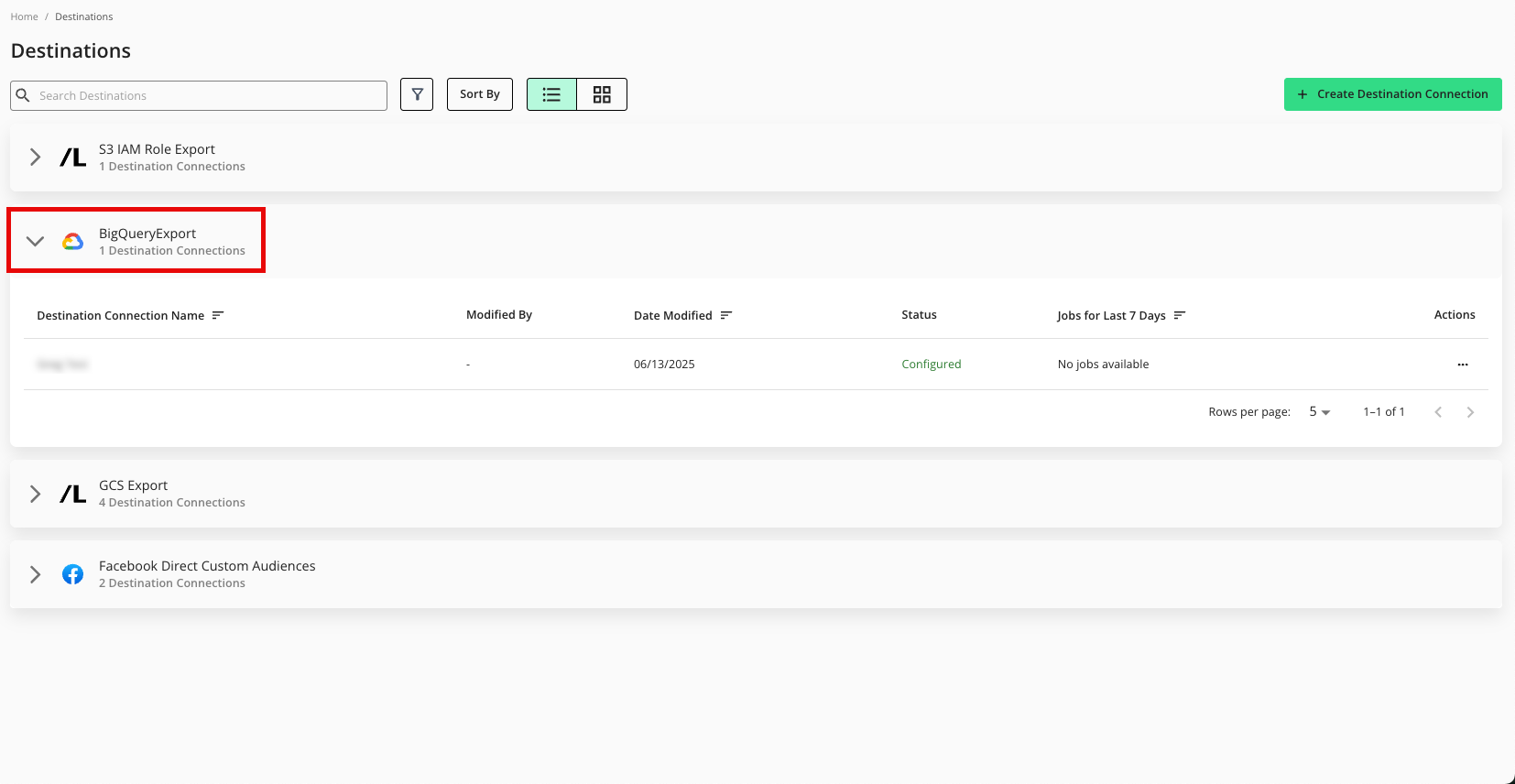Viewport: 1515px width, 784px height.
Task: Expand GCS Export group
Action: (x=35, y=494)
